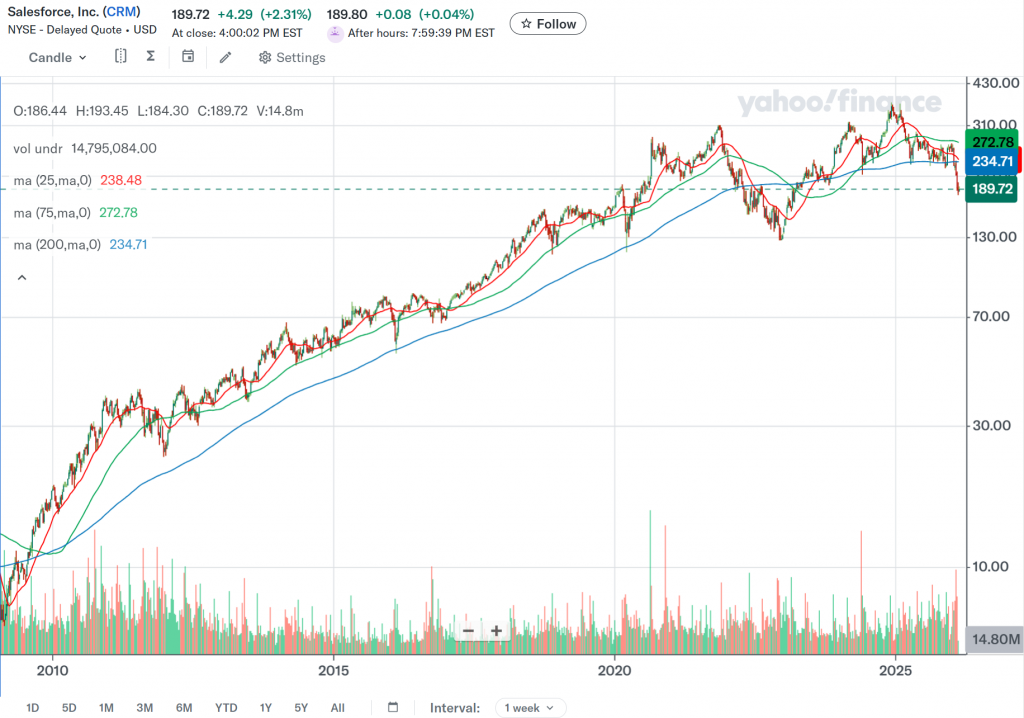The width and height of the screenshot is (1024, 718).
Task: Select the pencil drawing tool
Action: point(226,57)
